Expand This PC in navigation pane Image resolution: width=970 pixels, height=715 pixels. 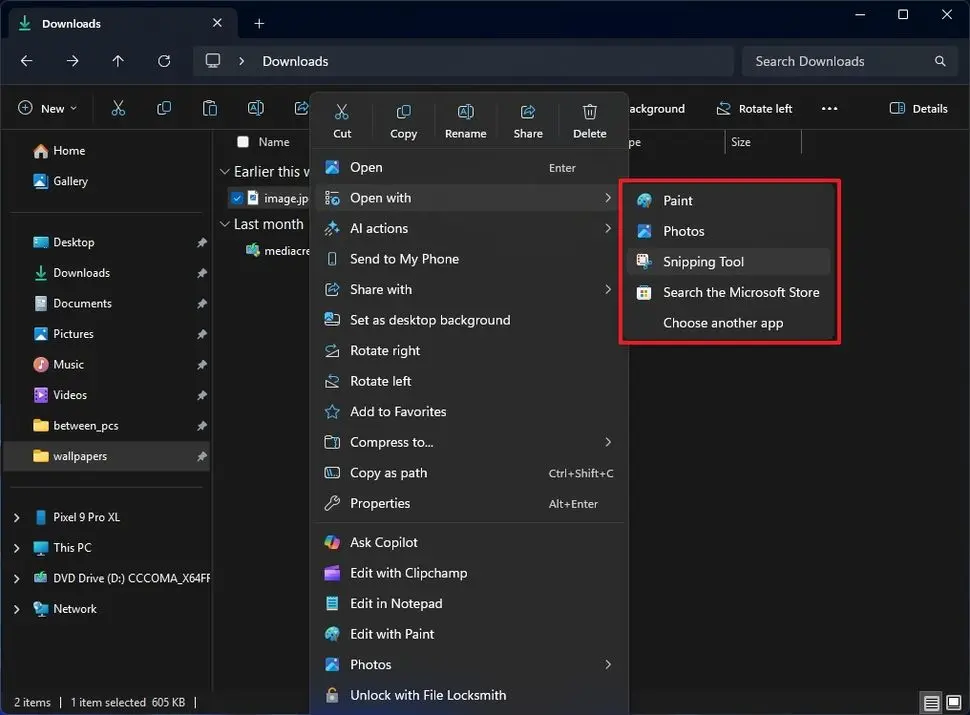pyautogui.click(x=16, y=548)
